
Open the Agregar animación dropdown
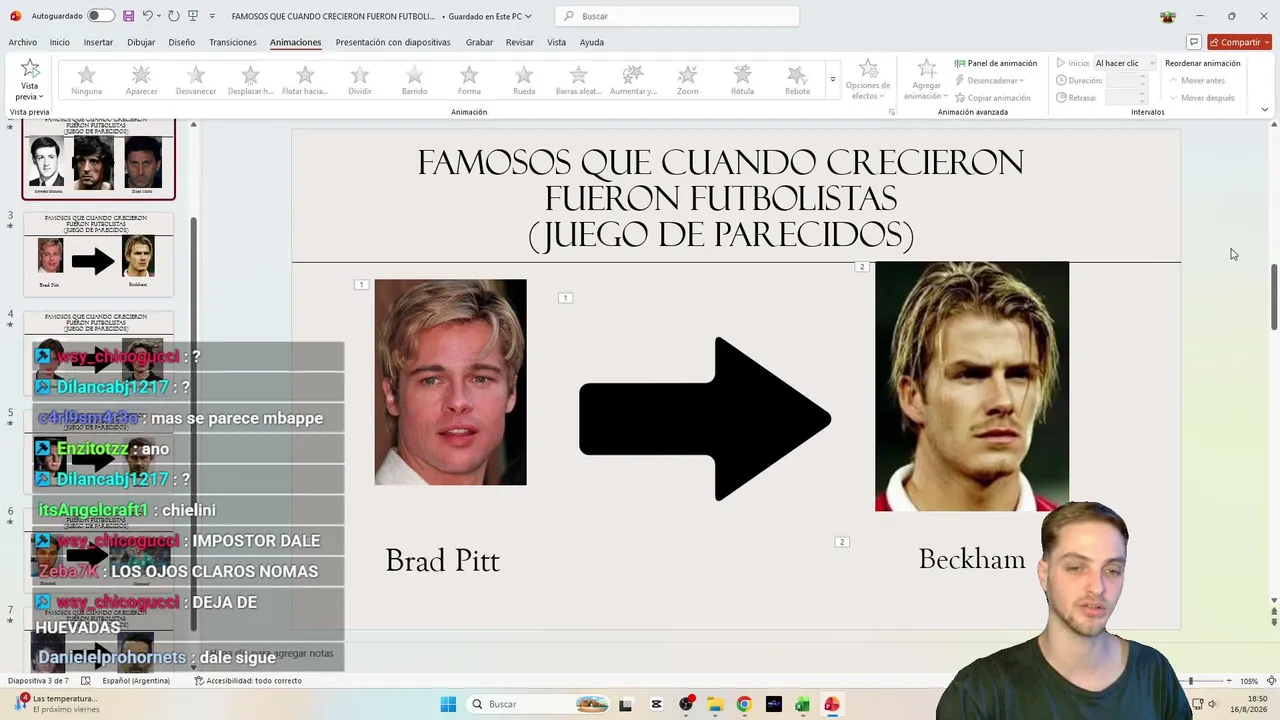coord(926,80)
